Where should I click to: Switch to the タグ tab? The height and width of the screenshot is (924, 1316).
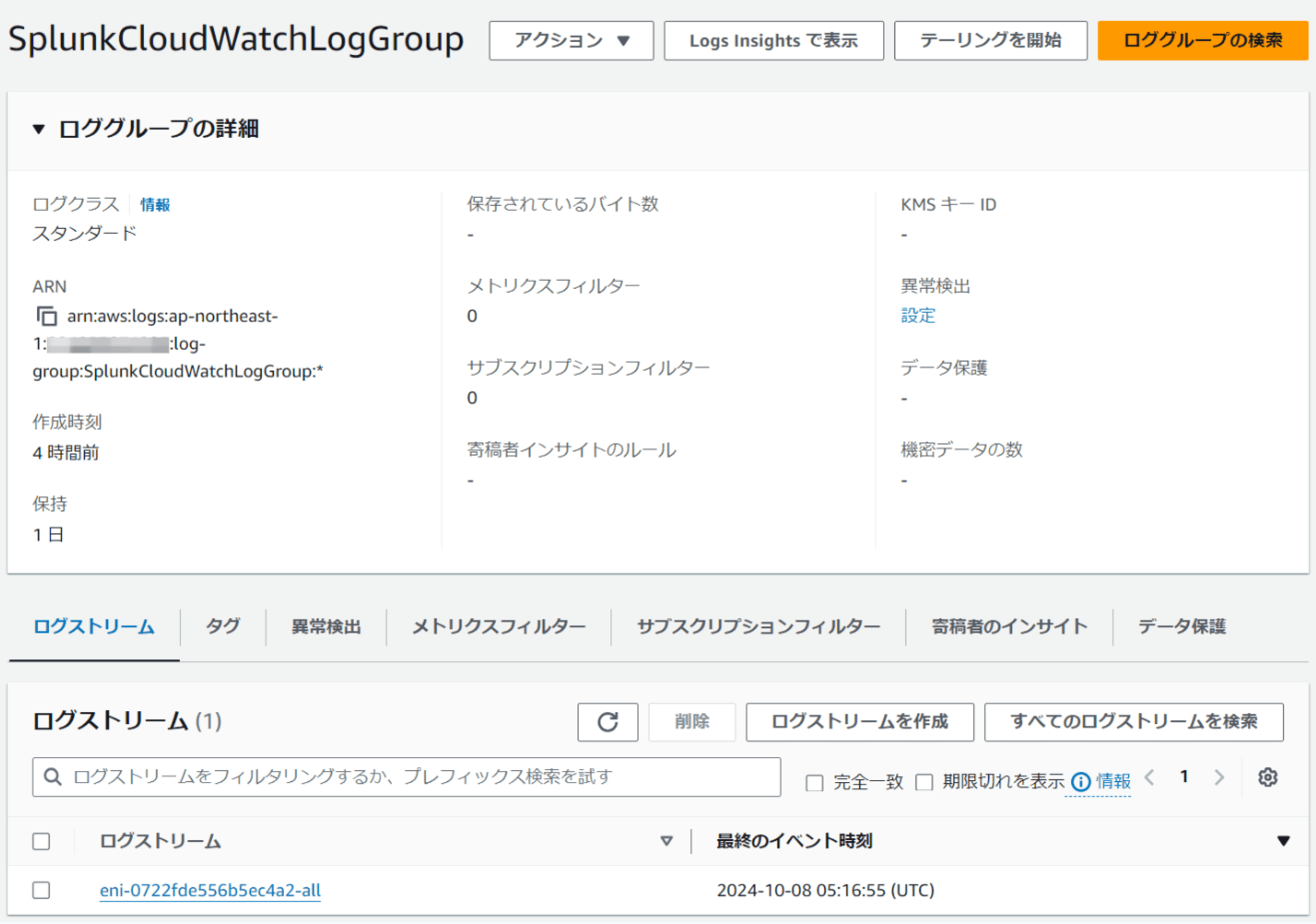click(223, 627)
